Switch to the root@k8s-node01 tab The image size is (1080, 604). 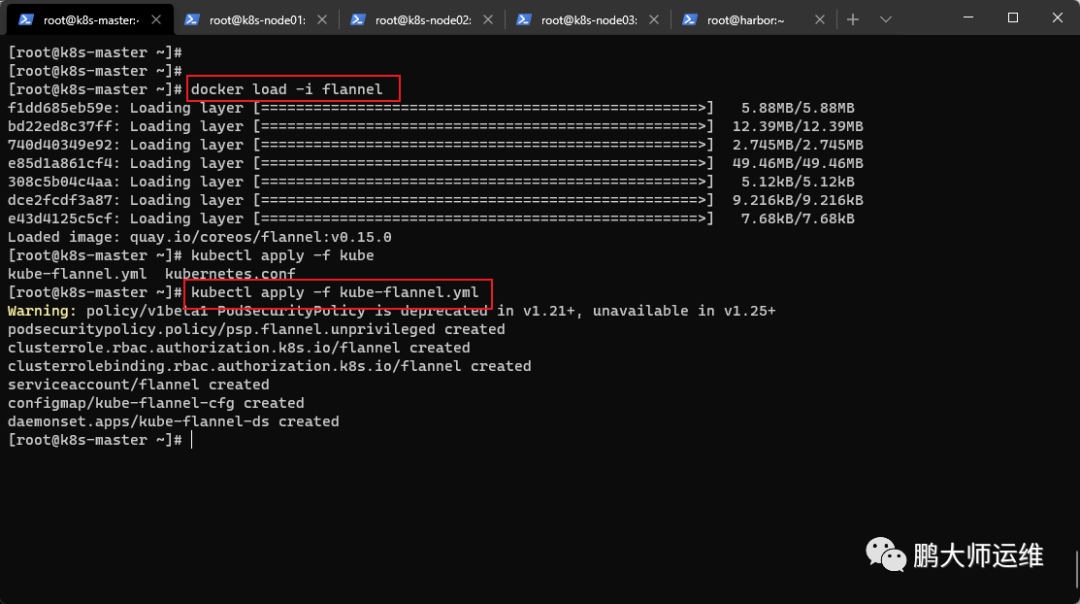pyautogui.click(x=256, y=20)
